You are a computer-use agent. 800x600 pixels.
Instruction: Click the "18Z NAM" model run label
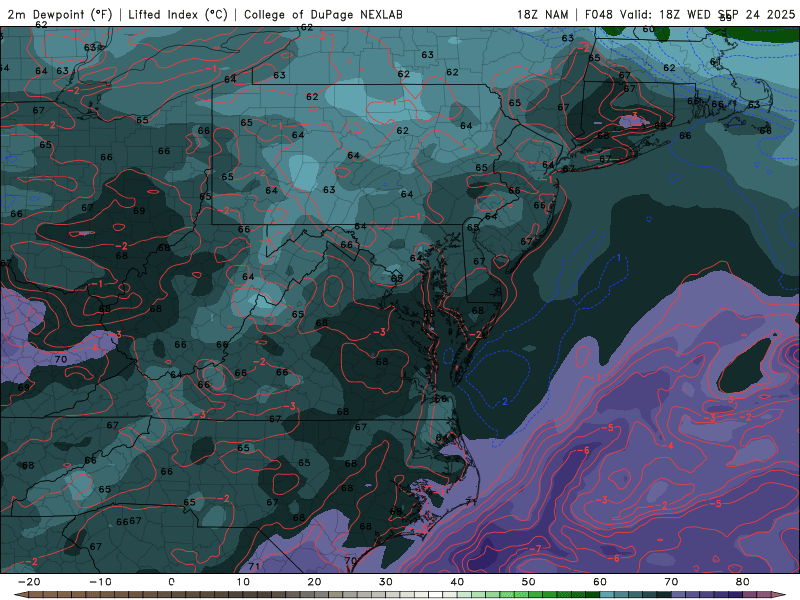[x=542, y=15]
